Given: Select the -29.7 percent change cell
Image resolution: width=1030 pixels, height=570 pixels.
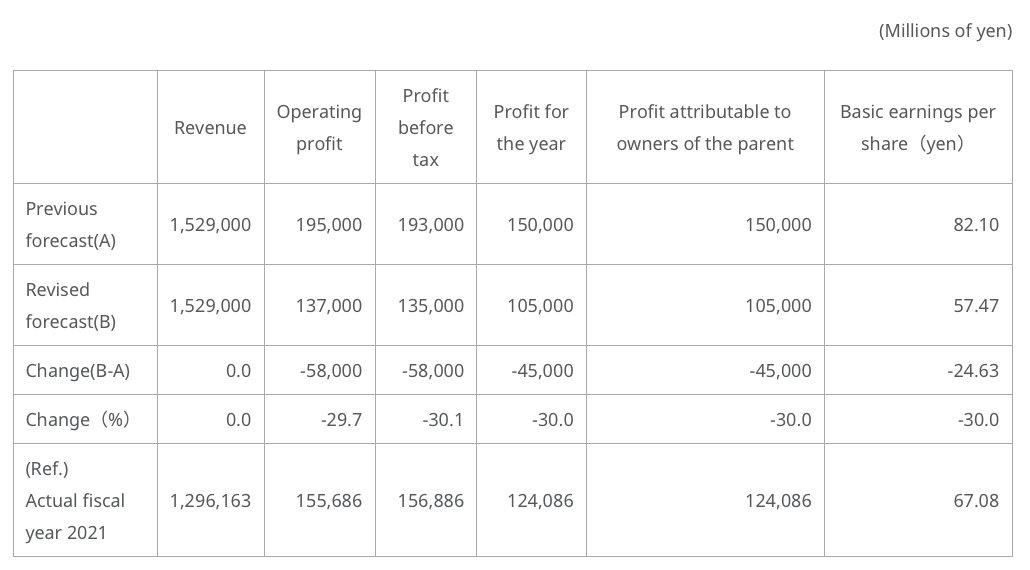Looking at the screenshot, I should 342,419.
